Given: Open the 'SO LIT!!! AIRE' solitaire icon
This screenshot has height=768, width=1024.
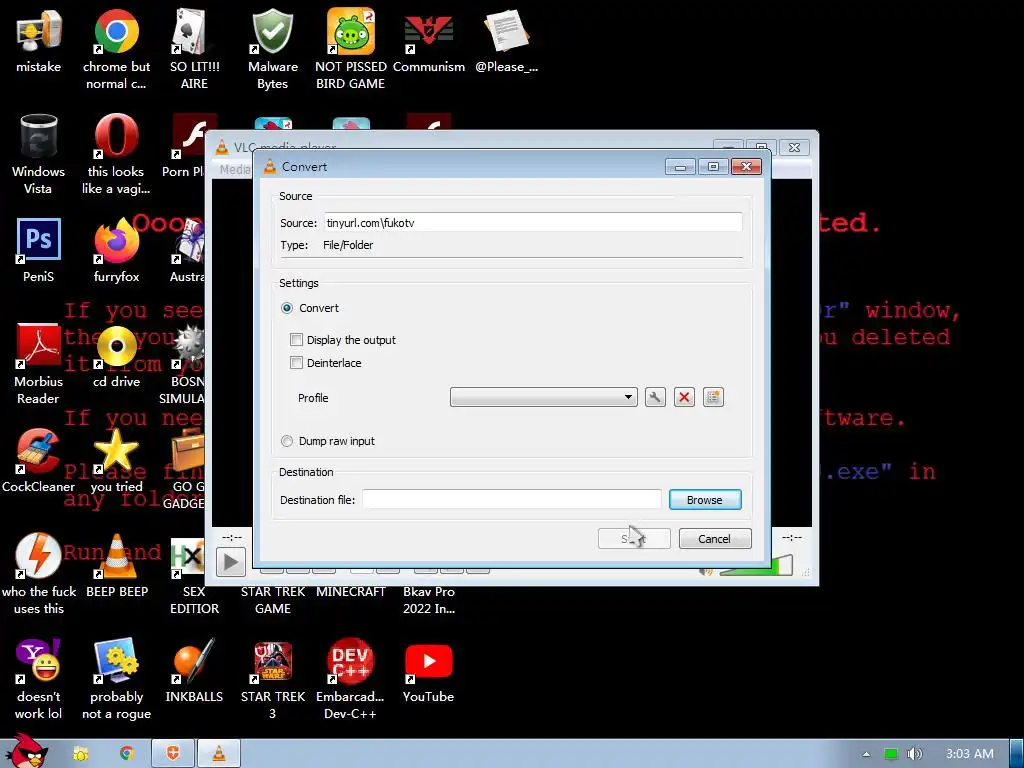Looking at the screenshot, I should [194, 49].
